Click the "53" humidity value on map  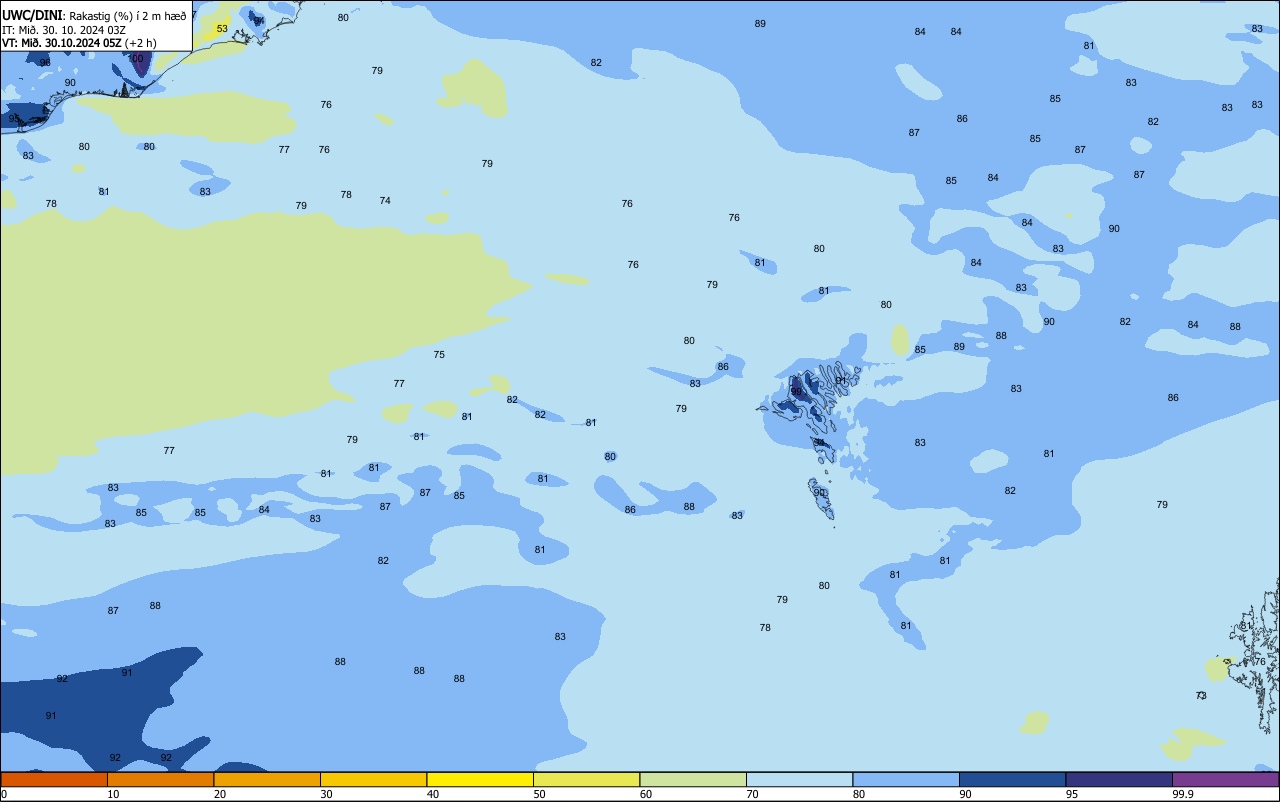click(222, 29)
